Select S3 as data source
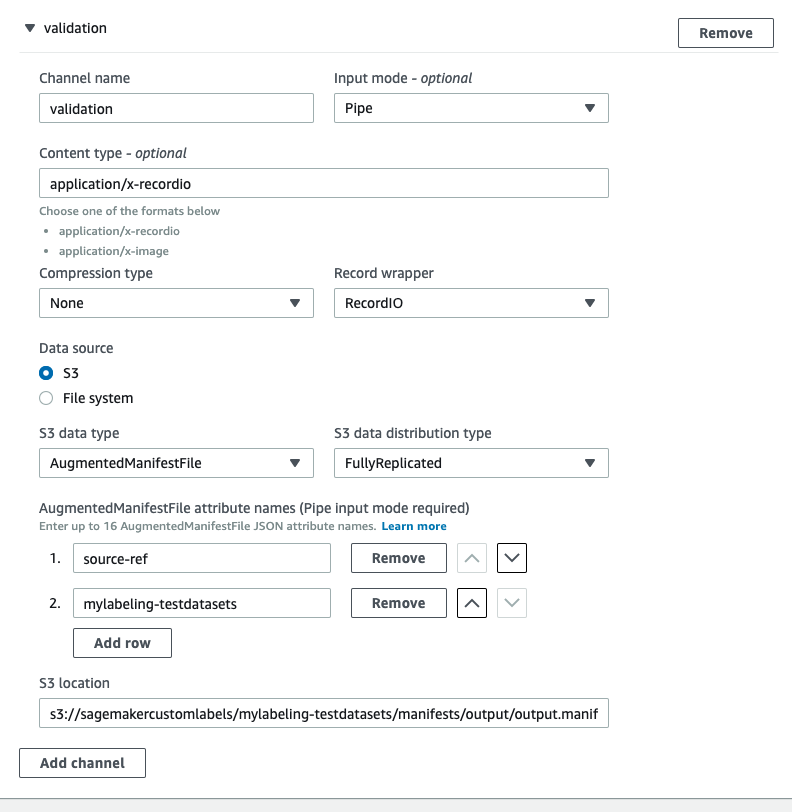 point(46,373)
